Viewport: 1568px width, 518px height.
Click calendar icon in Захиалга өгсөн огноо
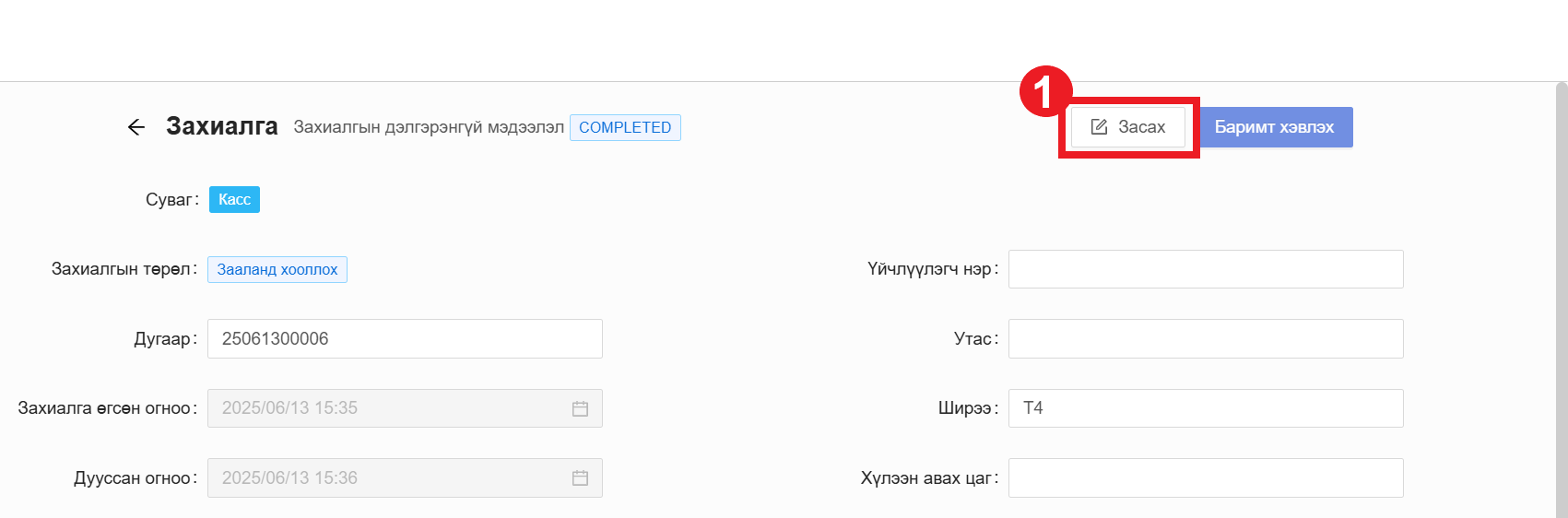(x=580, y=408)
